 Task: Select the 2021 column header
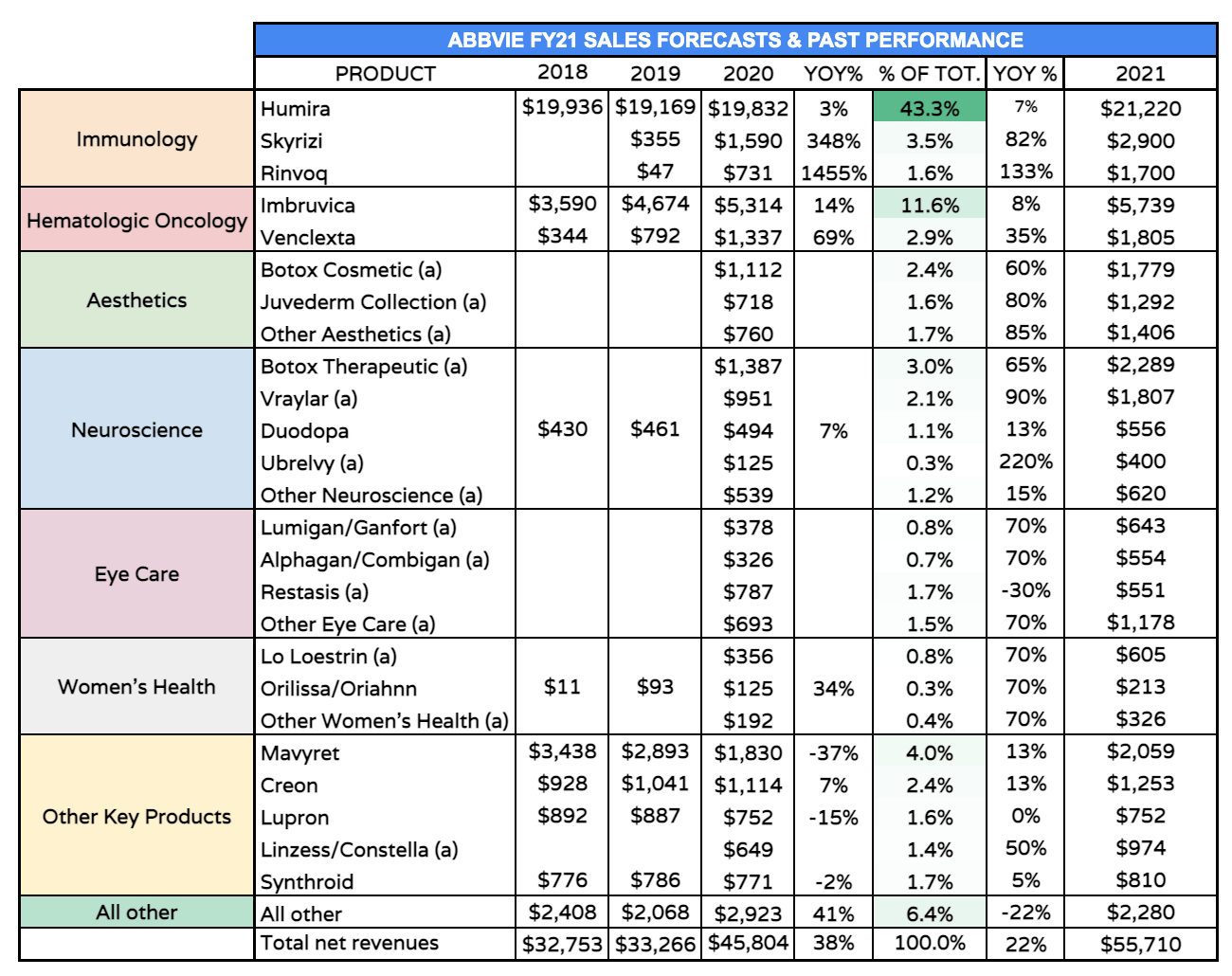1140,73
